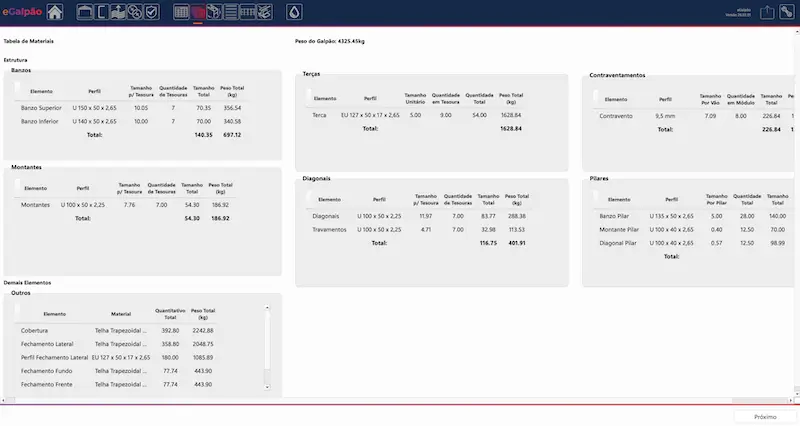Select the Banzo Superior row

coord(131,108)
